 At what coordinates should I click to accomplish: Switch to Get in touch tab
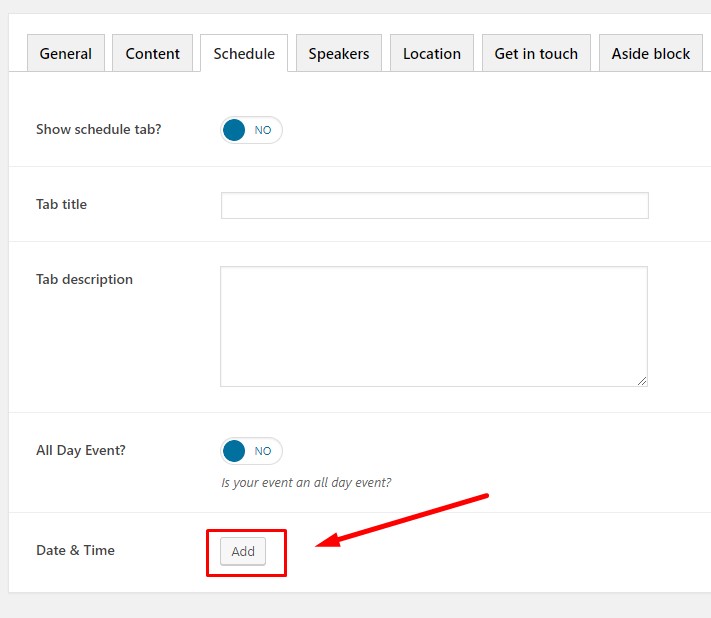536,54
